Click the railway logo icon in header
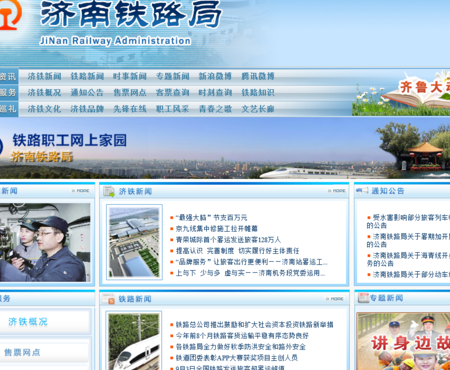 coord(10,13)
